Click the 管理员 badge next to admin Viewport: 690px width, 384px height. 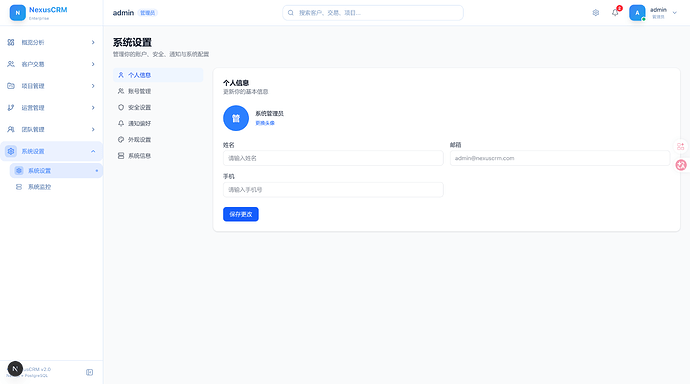(x=147, y=13)
